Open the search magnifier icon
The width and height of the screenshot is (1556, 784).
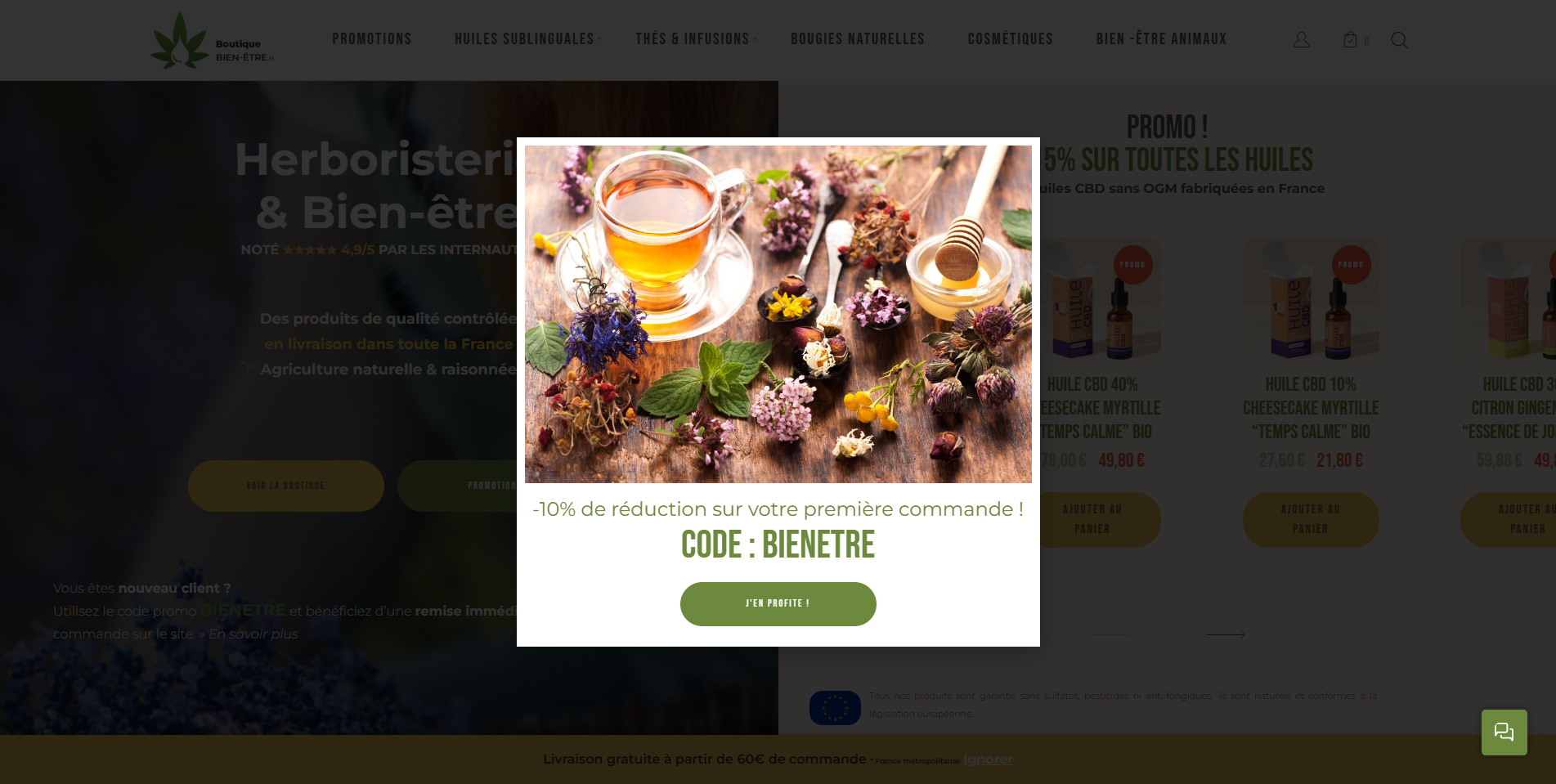[1399, 40]
